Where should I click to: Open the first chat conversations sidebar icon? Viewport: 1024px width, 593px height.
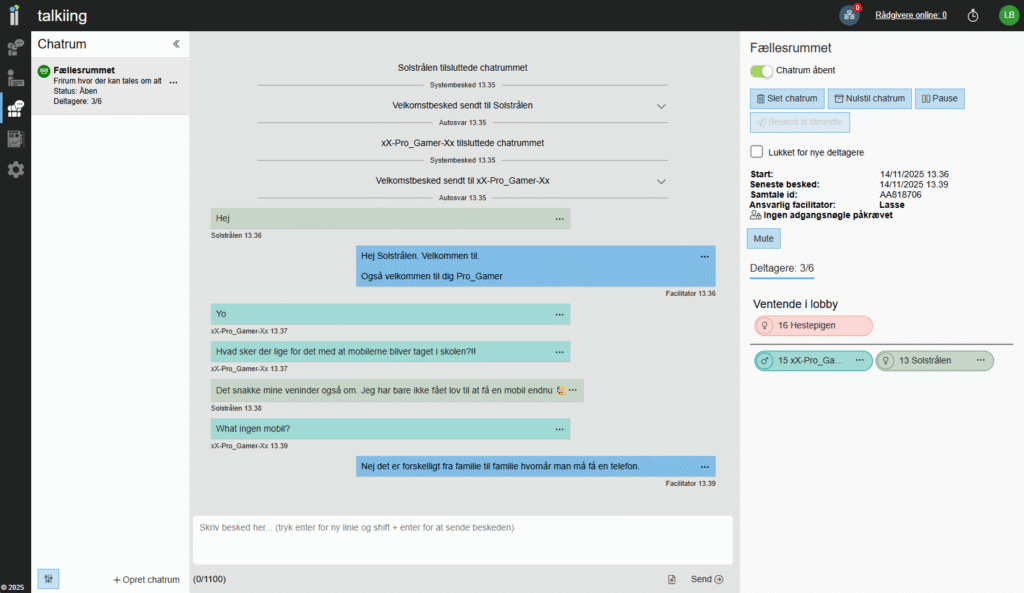[x=15, y=47]
